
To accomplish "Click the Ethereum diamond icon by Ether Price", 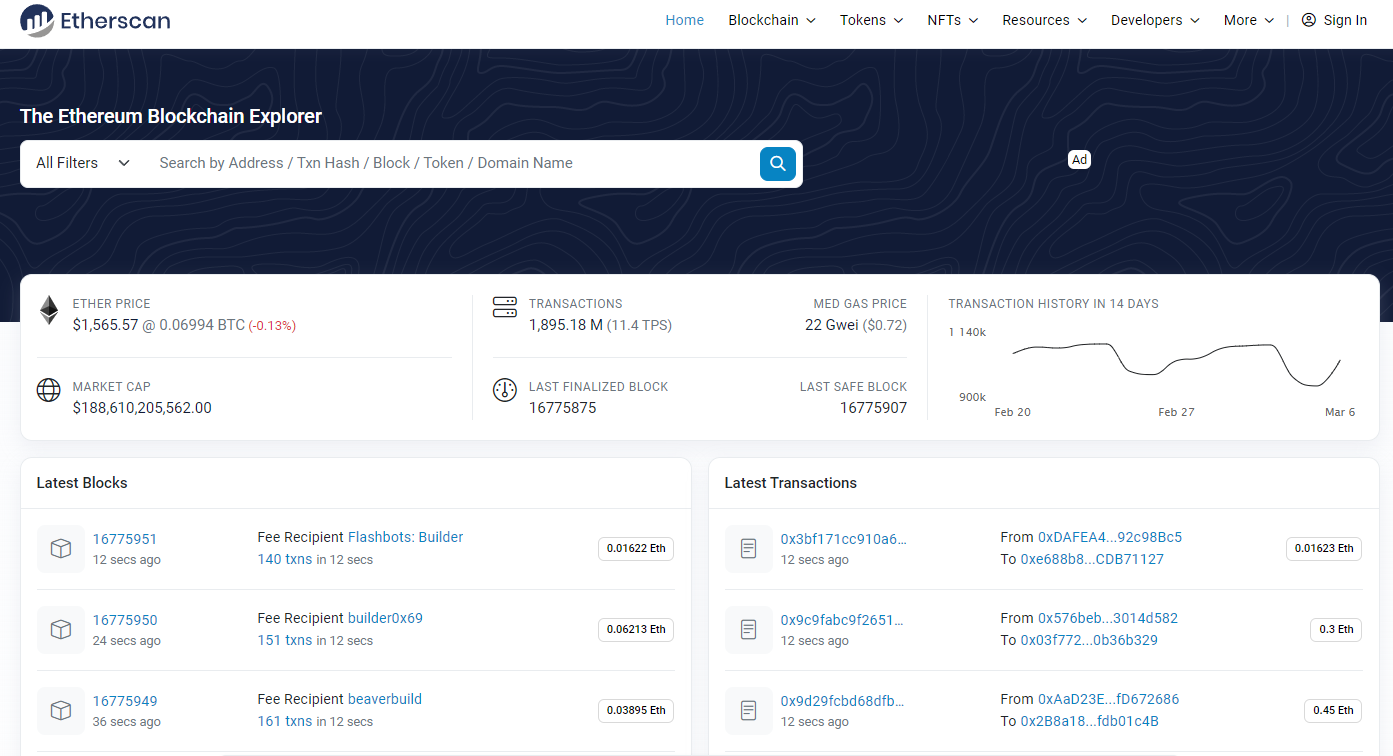I will pyautogui.click(x=49, y=310).
